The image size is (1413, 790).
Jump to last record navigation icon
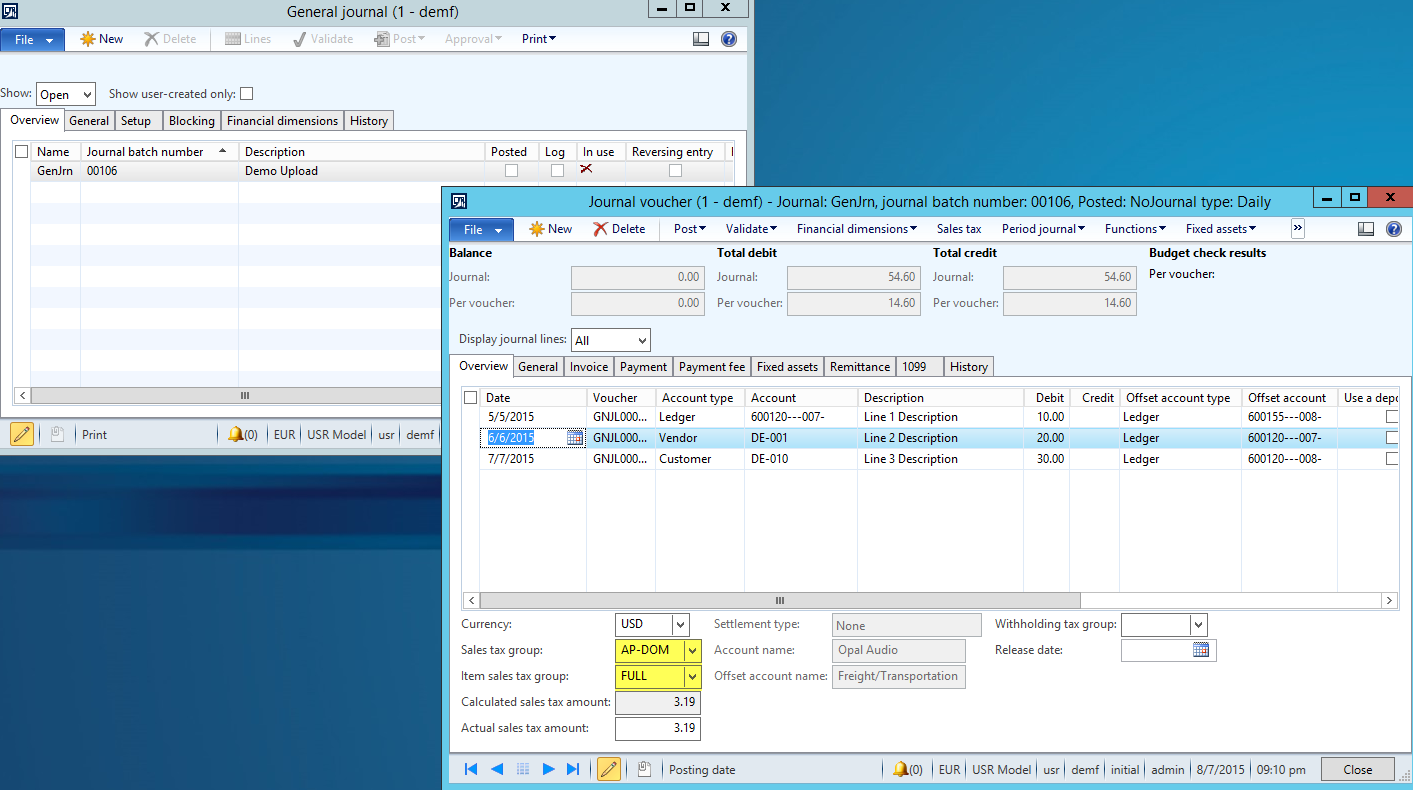point(573,769)
